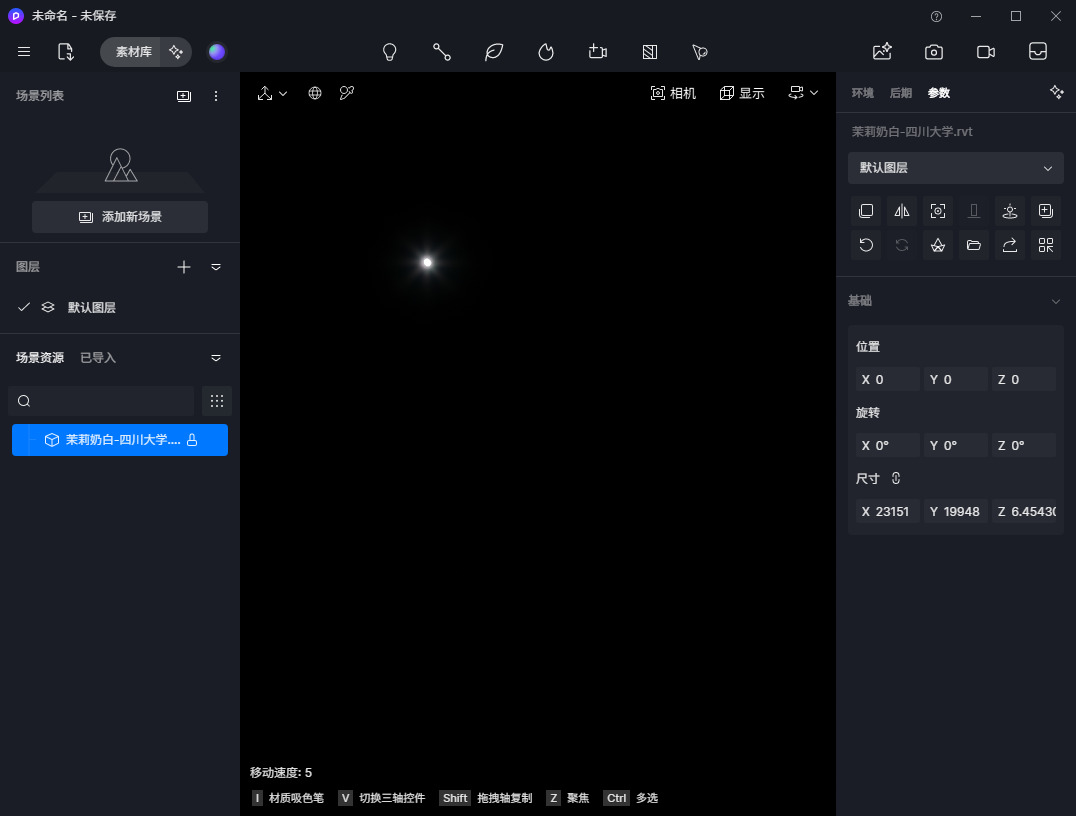Click the 添加新场景 button
Image resolution: width=1076 pixels, height=816 pixels.
pyautogui.click(x=120, y=217)
